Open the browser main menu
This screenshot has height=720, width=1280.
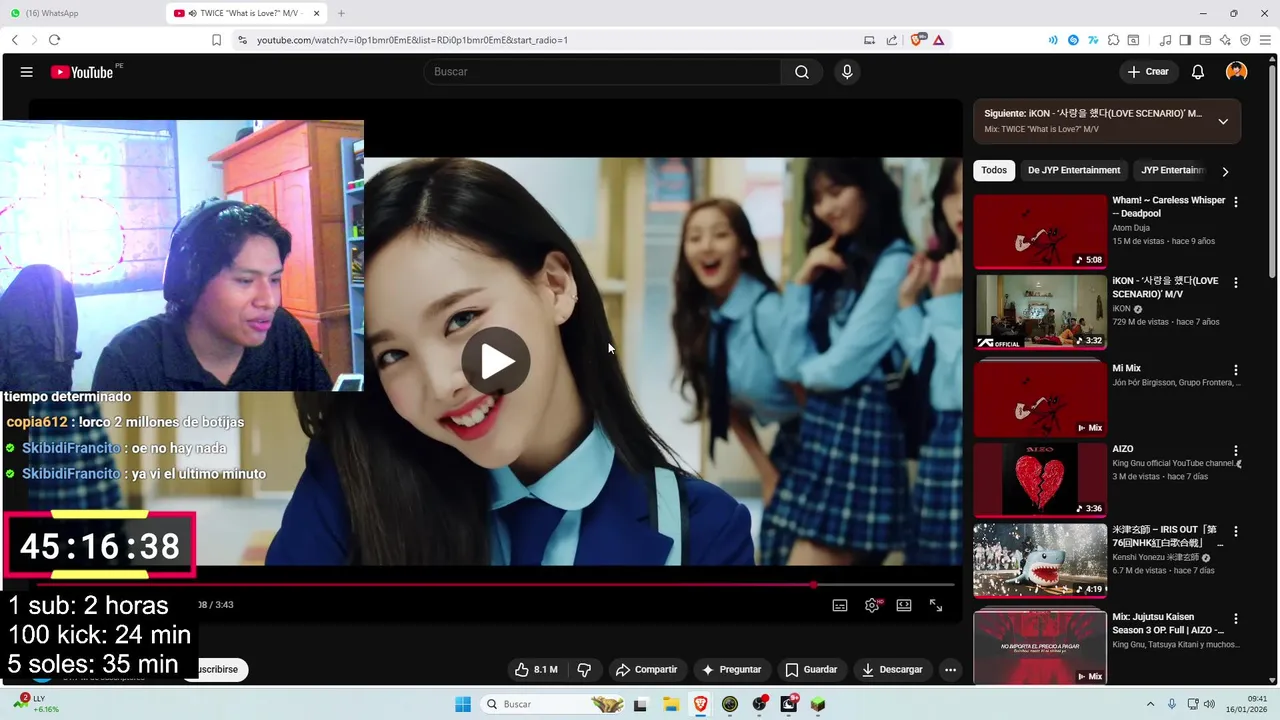(1265, 40)
